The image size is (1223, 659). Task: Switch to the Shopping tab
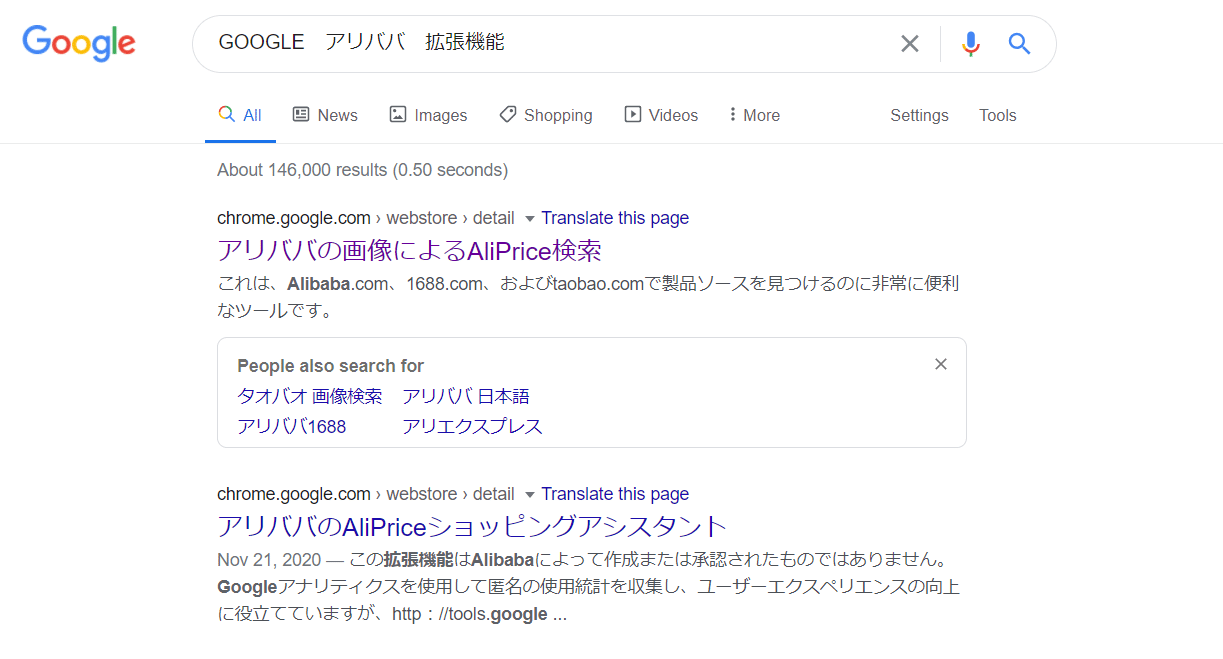[545, 115]
